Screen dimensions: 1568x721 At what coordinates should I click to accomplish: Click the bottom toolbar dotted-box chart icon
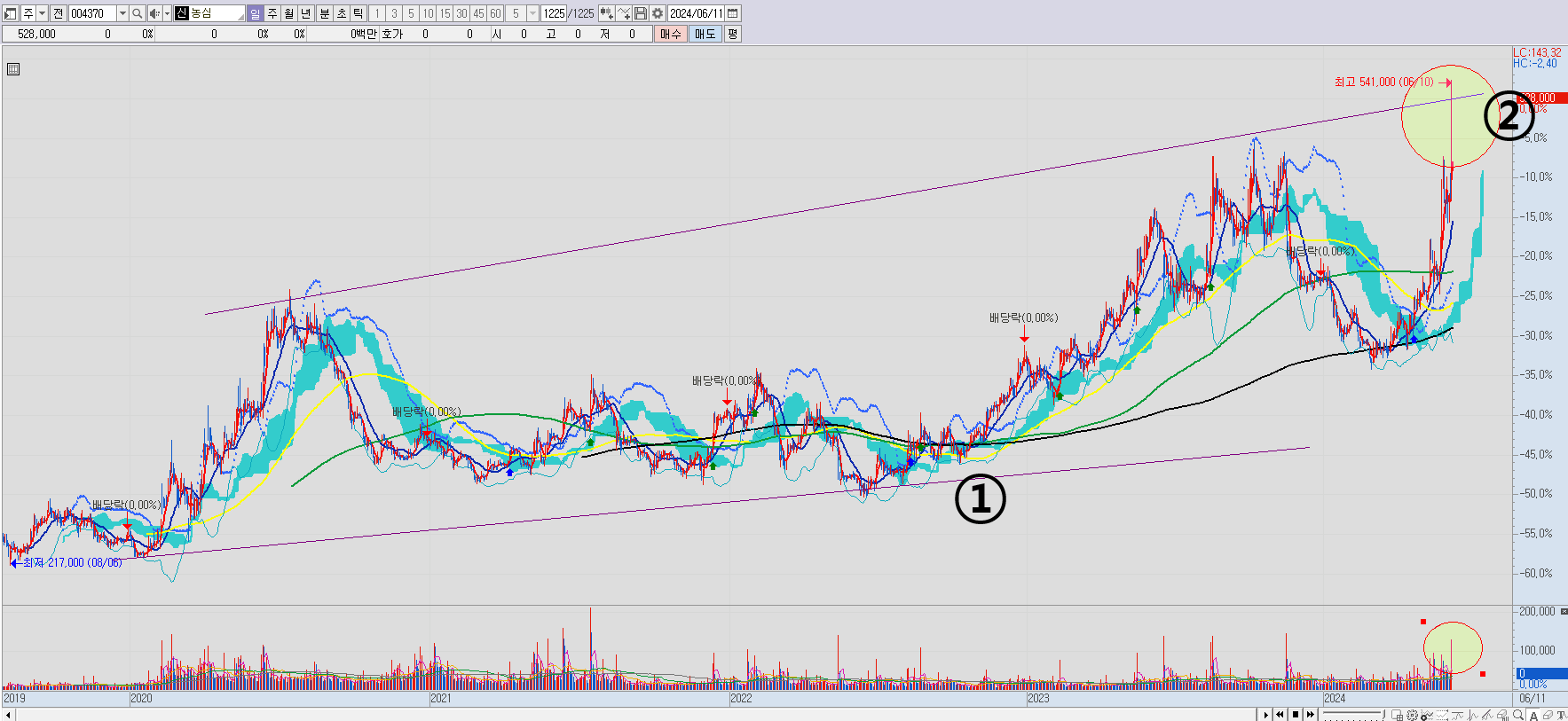click(x=1442, y=714)
